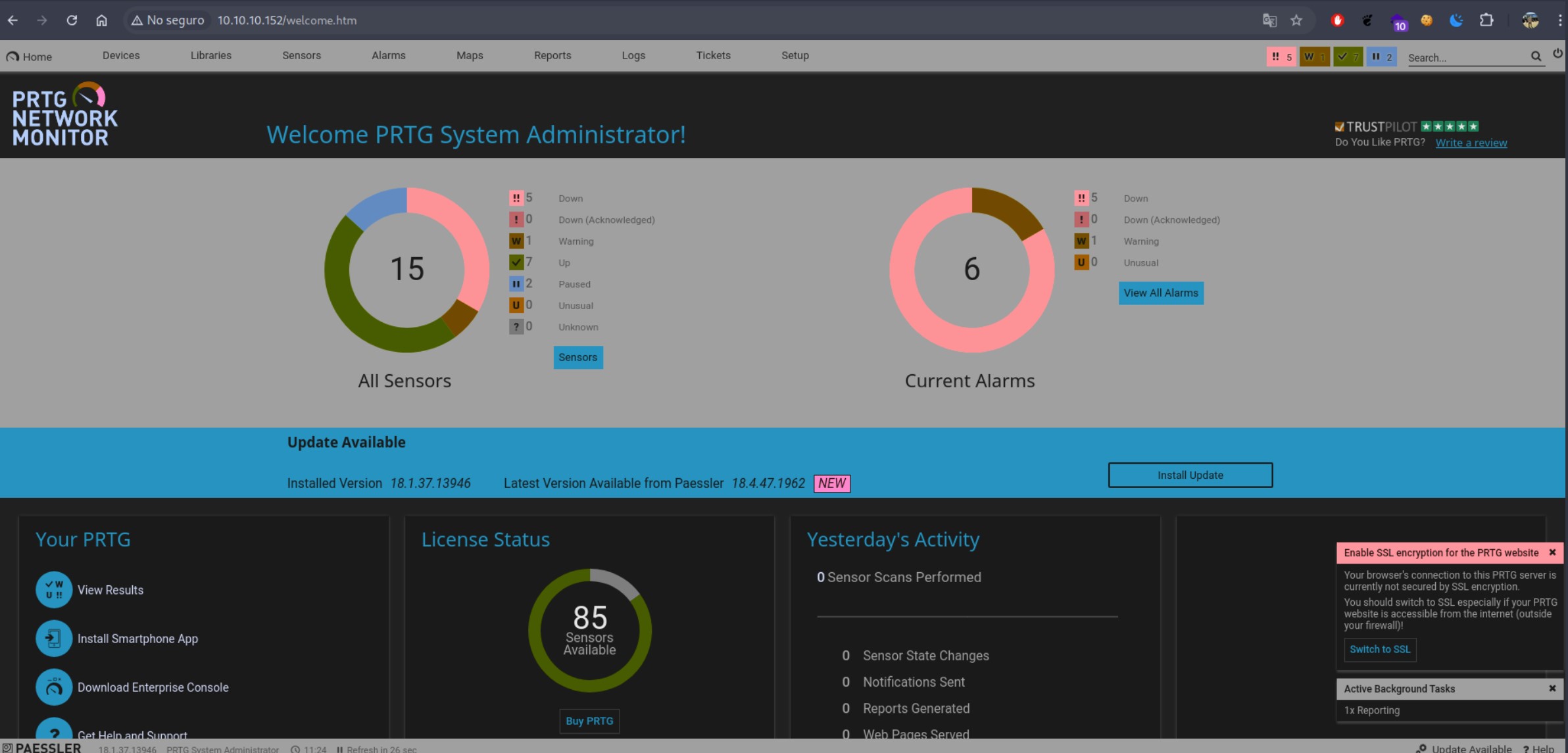Screen dimensions: 1568x753
Task: Open the Setup menu
Action: pos(795,55)
